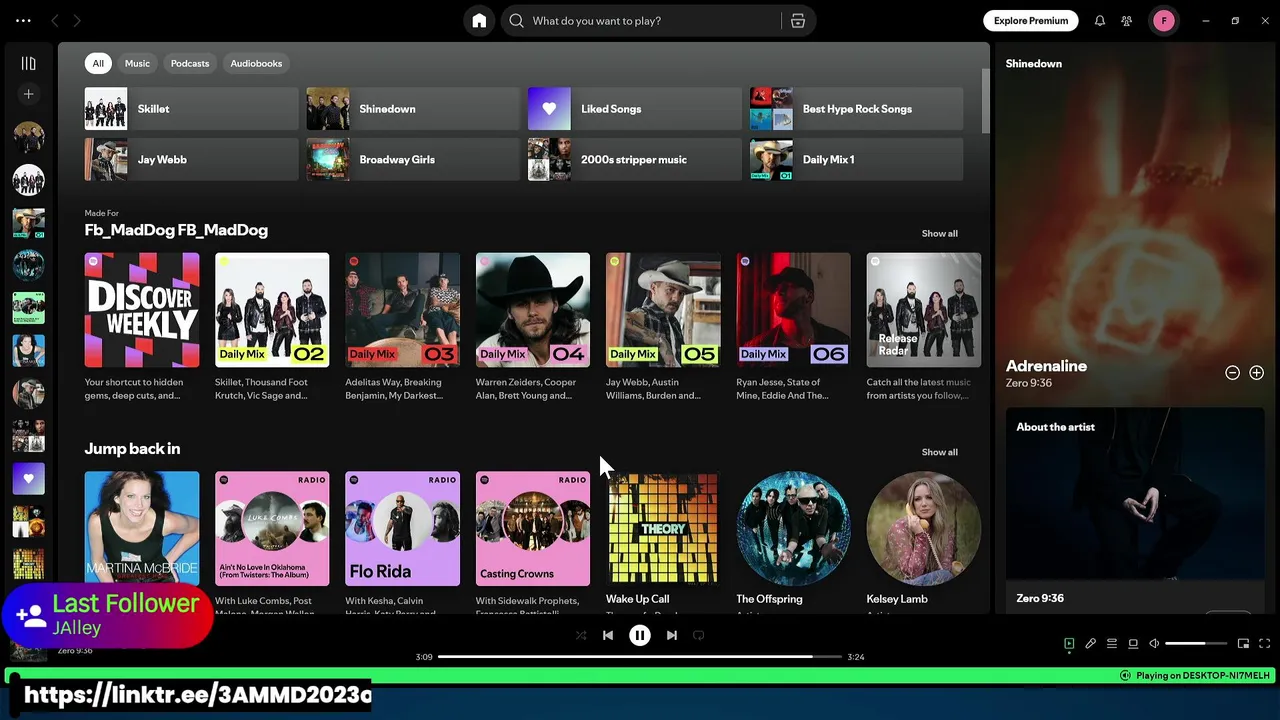
Task: Open the user profile avatar menu
Action: pyautogui.click(x=1164, y=21)
